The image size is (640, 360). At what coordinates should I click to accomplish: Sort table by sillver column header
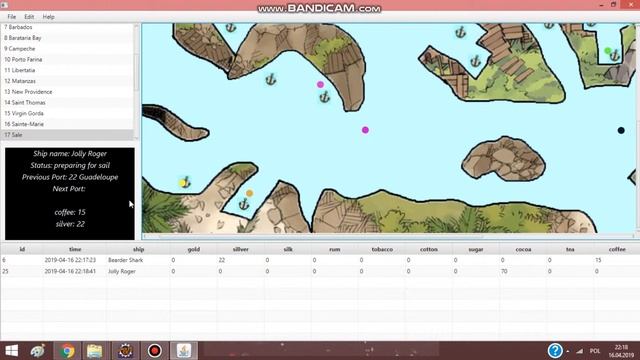[240, 249]
